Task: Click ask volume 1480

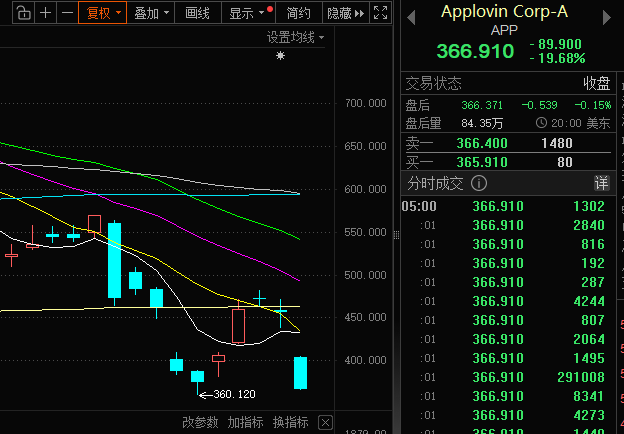Action: (x=557, y=143)
